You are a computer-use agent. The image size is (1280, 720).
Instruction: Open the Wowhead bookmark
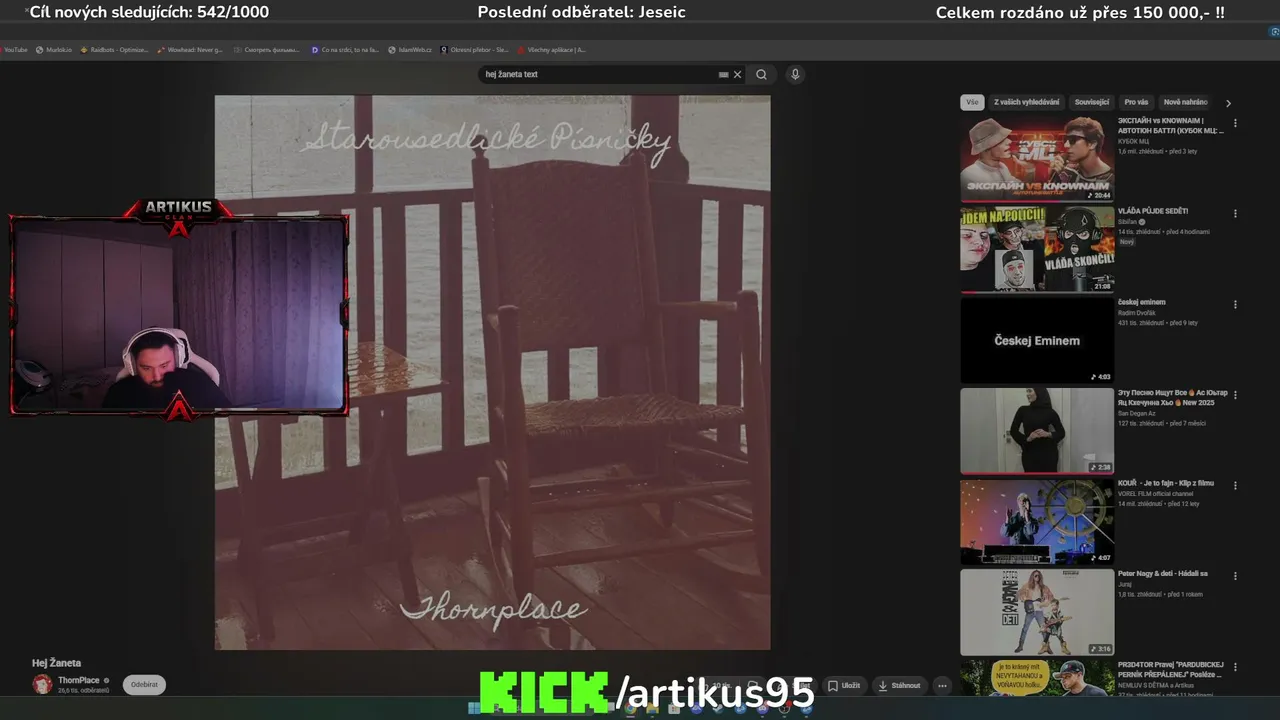tap(190, 49)
